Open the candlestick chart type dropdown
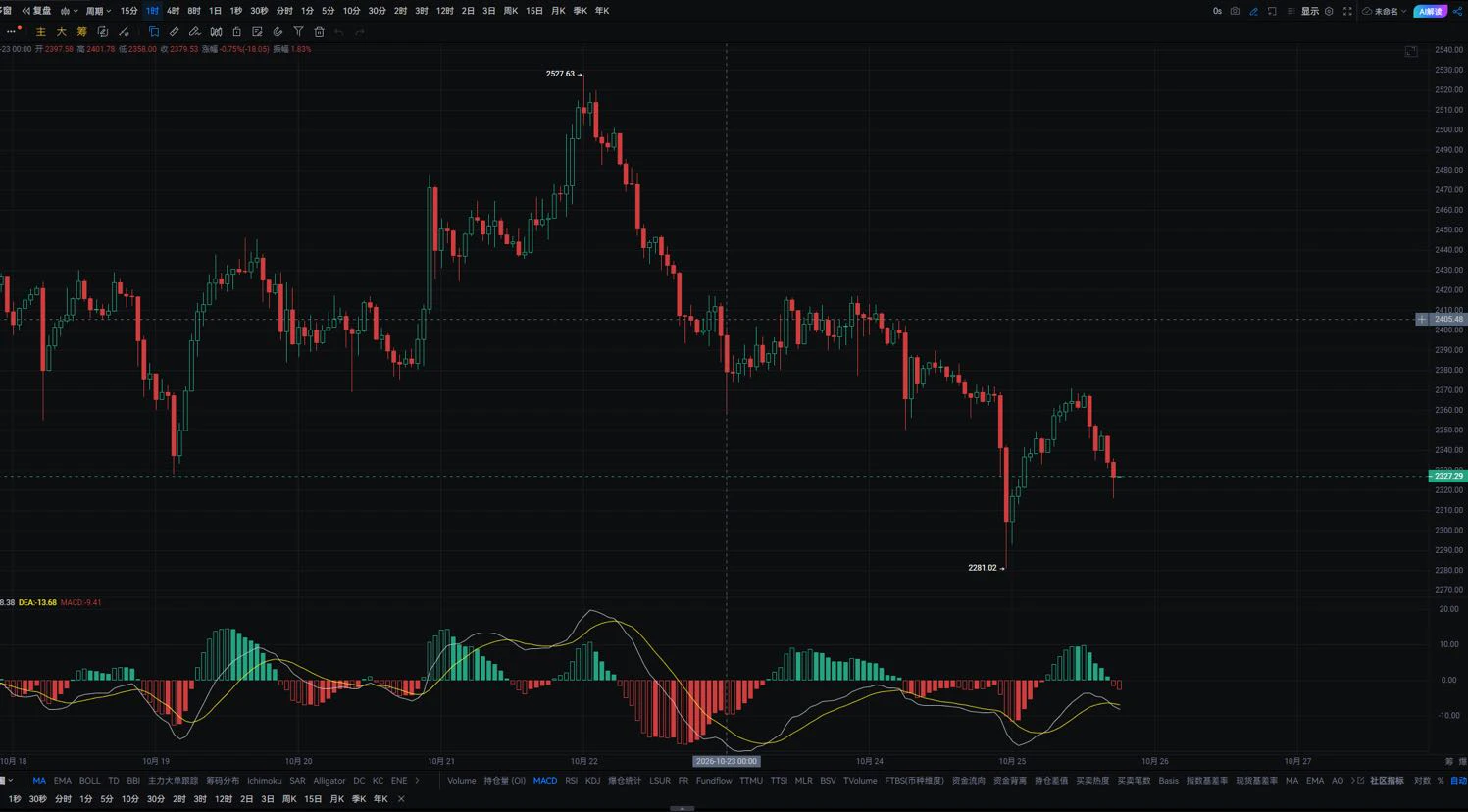The width and height of the screenshot is (1468, 812). tap(69, 11)
